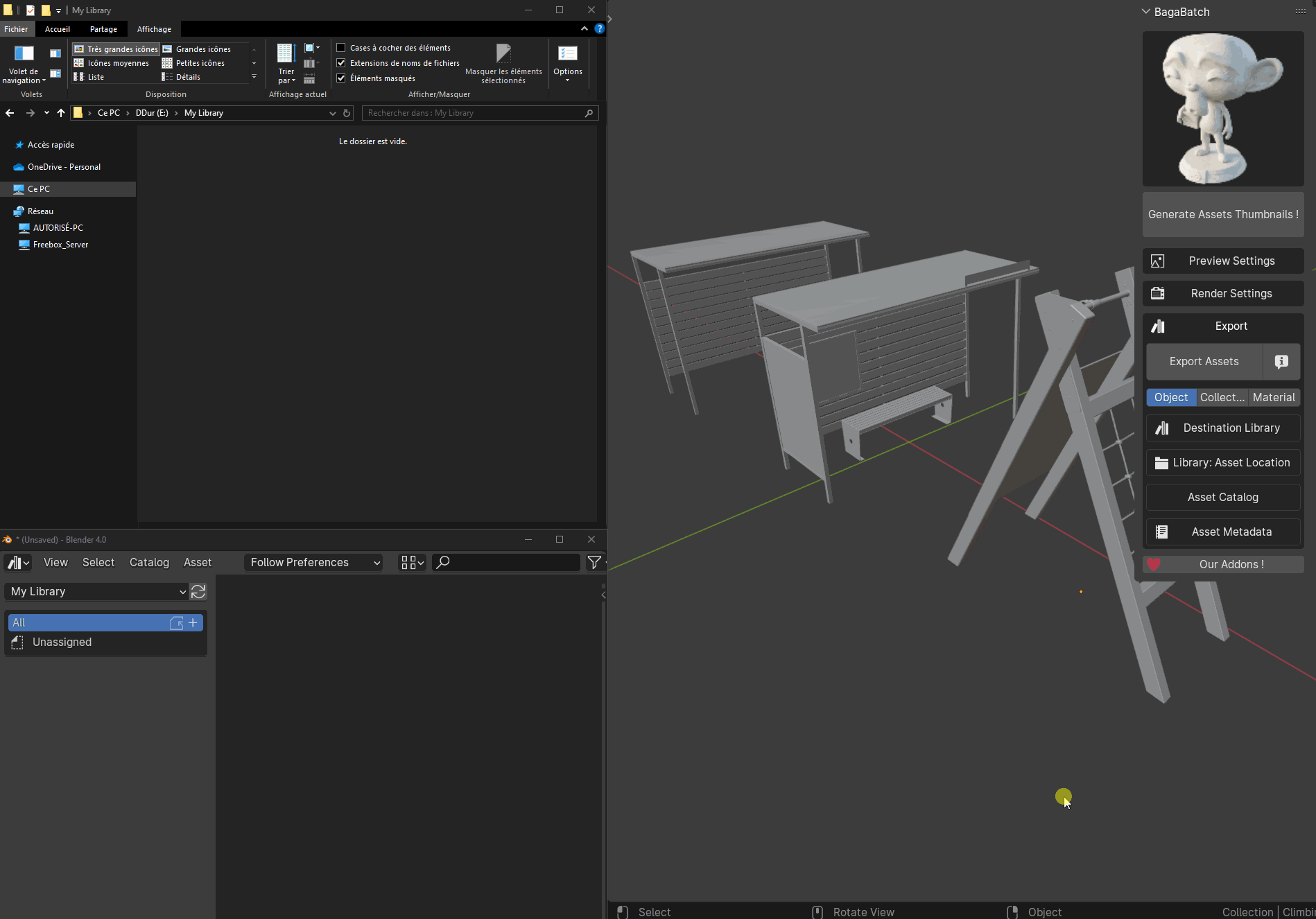Viewport: 1316px width, 919px height.
Task: Open the Trier par sort menu
Action: 286,64
